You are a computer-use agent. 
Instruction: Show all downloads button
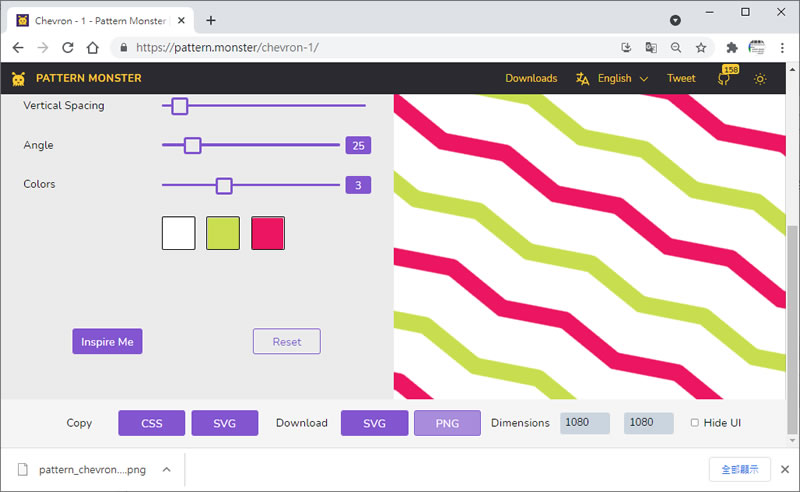(739, 469)
